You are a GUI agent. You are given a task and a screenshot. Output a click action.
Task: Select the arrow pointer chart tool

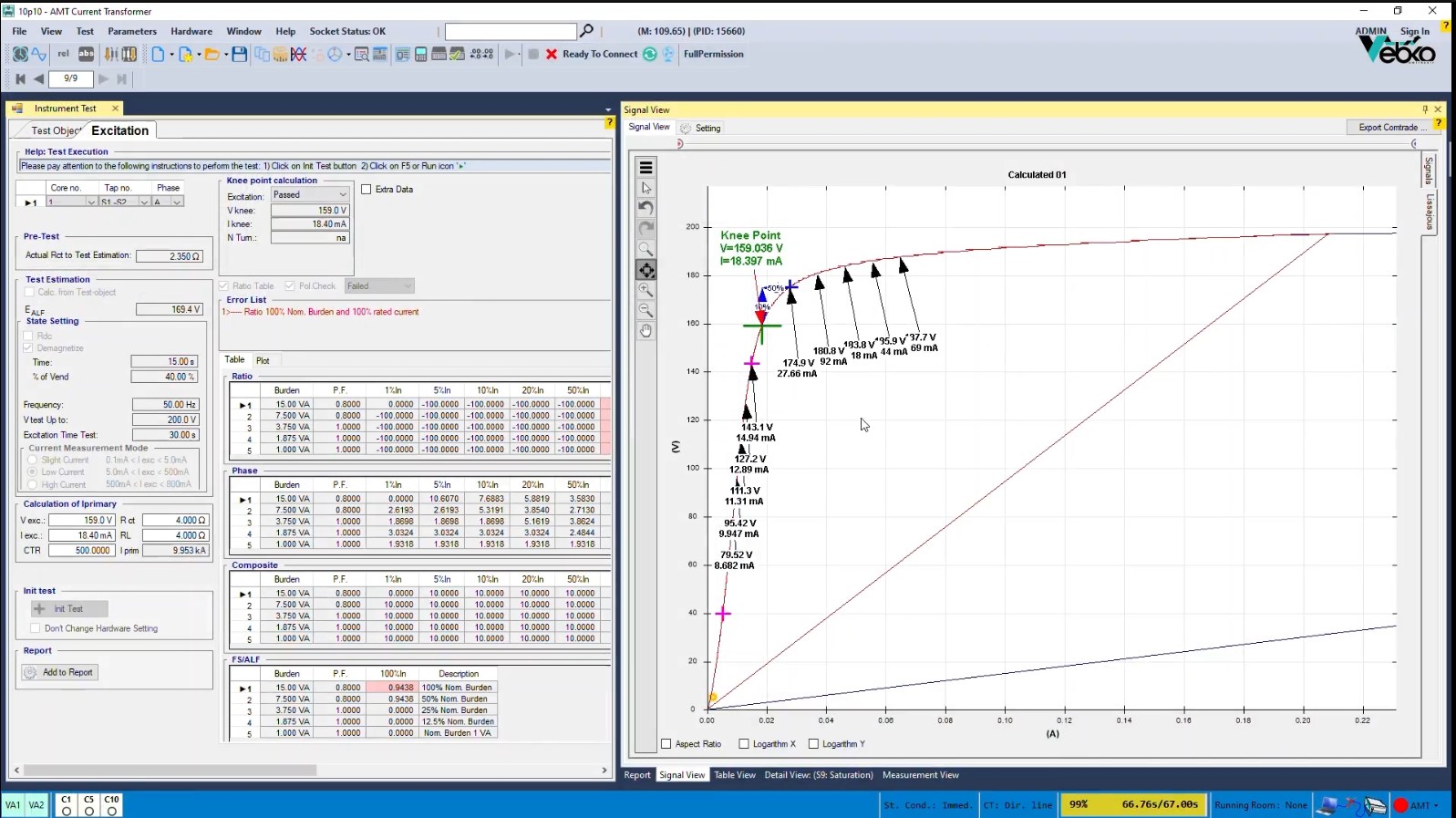coord(645,188)
